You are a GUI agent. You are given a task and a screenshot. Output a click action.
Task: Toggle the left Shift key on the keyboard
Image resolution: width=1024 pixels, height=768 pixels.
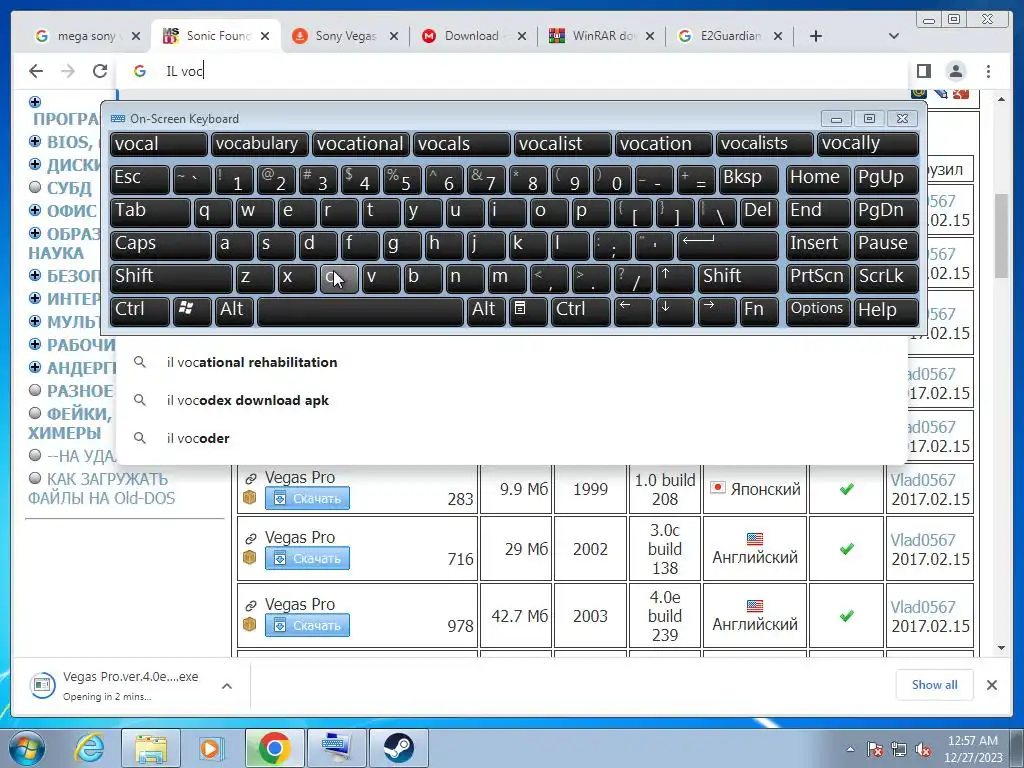(x=171, y=278)
